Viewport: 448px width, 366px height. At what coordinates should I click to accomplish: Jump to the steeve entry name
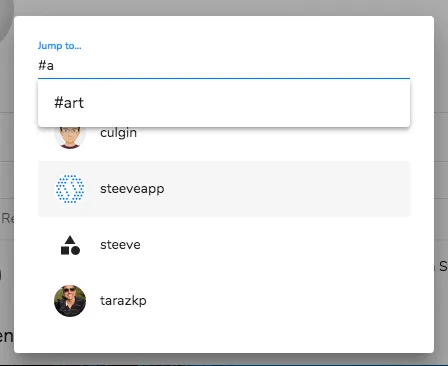point(120,245)
